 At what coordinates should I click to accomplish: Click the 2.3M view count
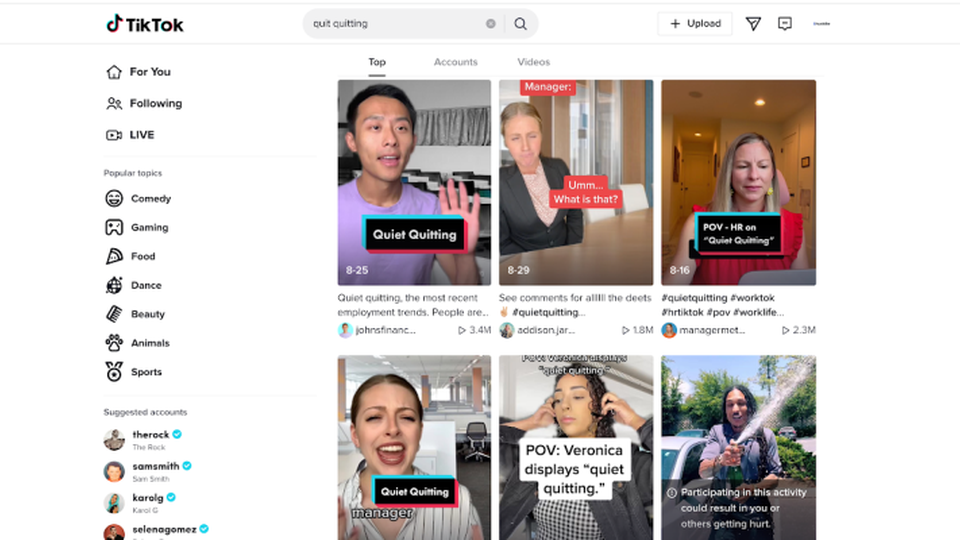point(799,330)
